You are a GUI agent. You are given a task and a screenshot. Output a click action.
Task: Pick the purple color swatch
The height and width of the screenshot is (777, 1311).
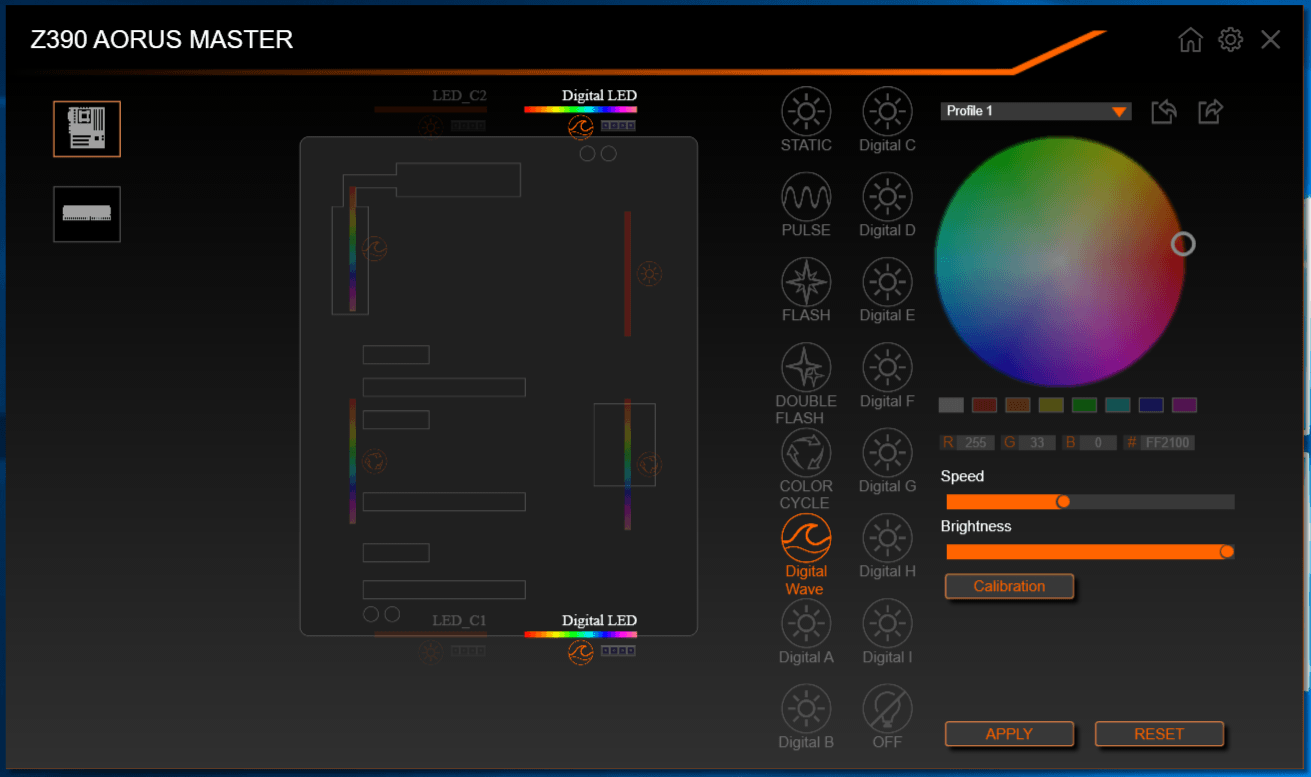pos(1184,405)
